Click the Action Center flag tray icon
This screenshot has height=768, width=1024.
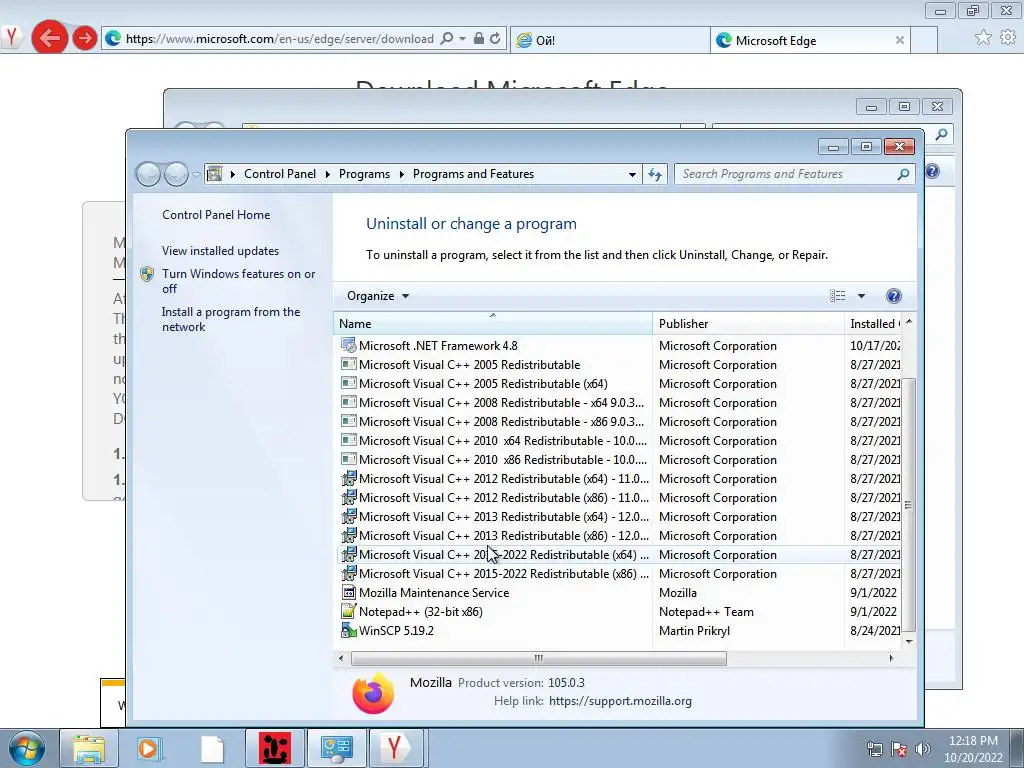click(x=899, y=749)
